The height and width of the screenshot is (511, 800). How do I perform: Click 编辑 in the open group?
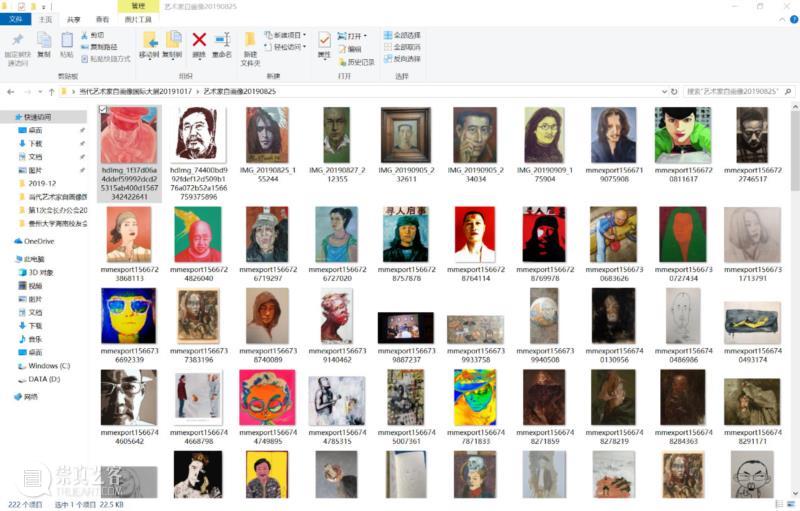click(350, 49)
